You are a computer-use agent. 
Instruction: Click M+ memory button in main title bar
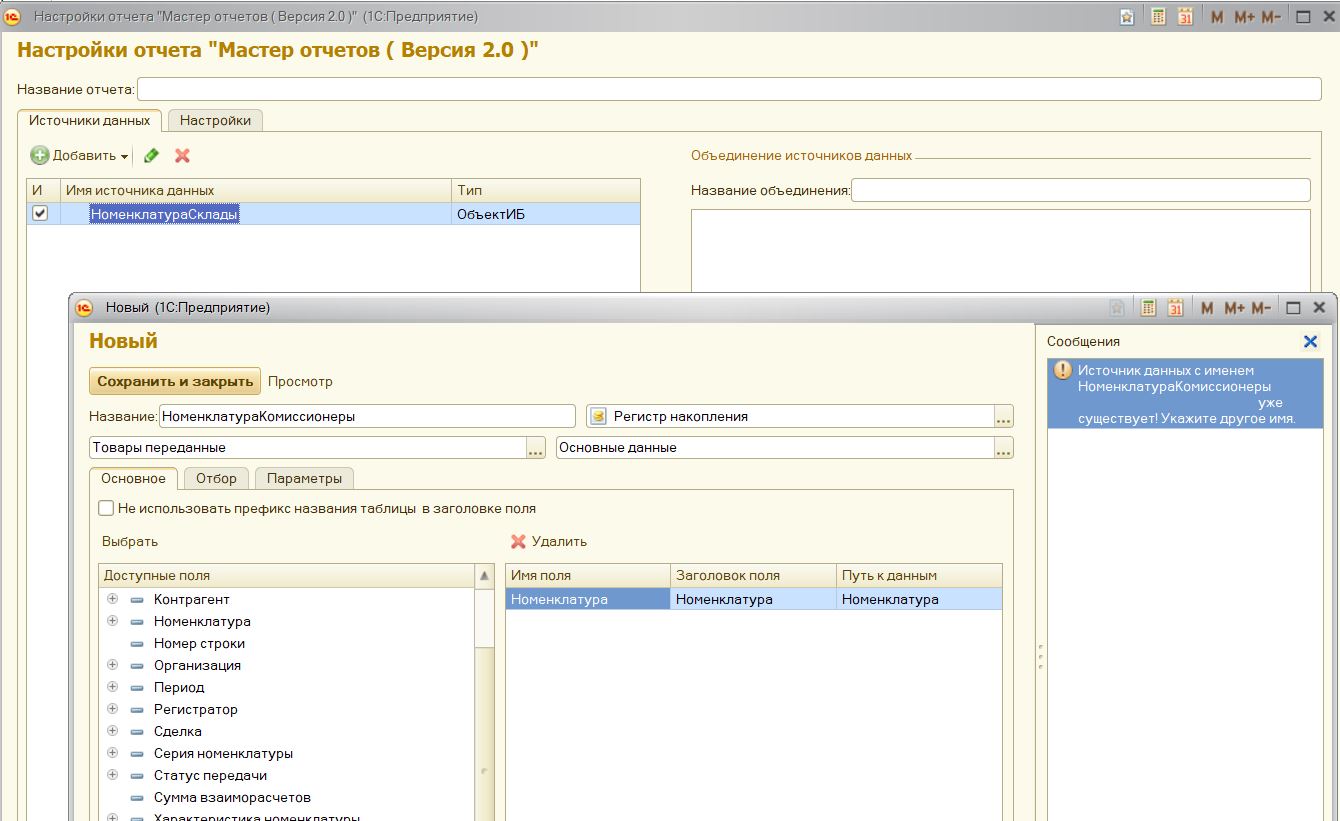pyautogui.click(x=1244, y=16)
